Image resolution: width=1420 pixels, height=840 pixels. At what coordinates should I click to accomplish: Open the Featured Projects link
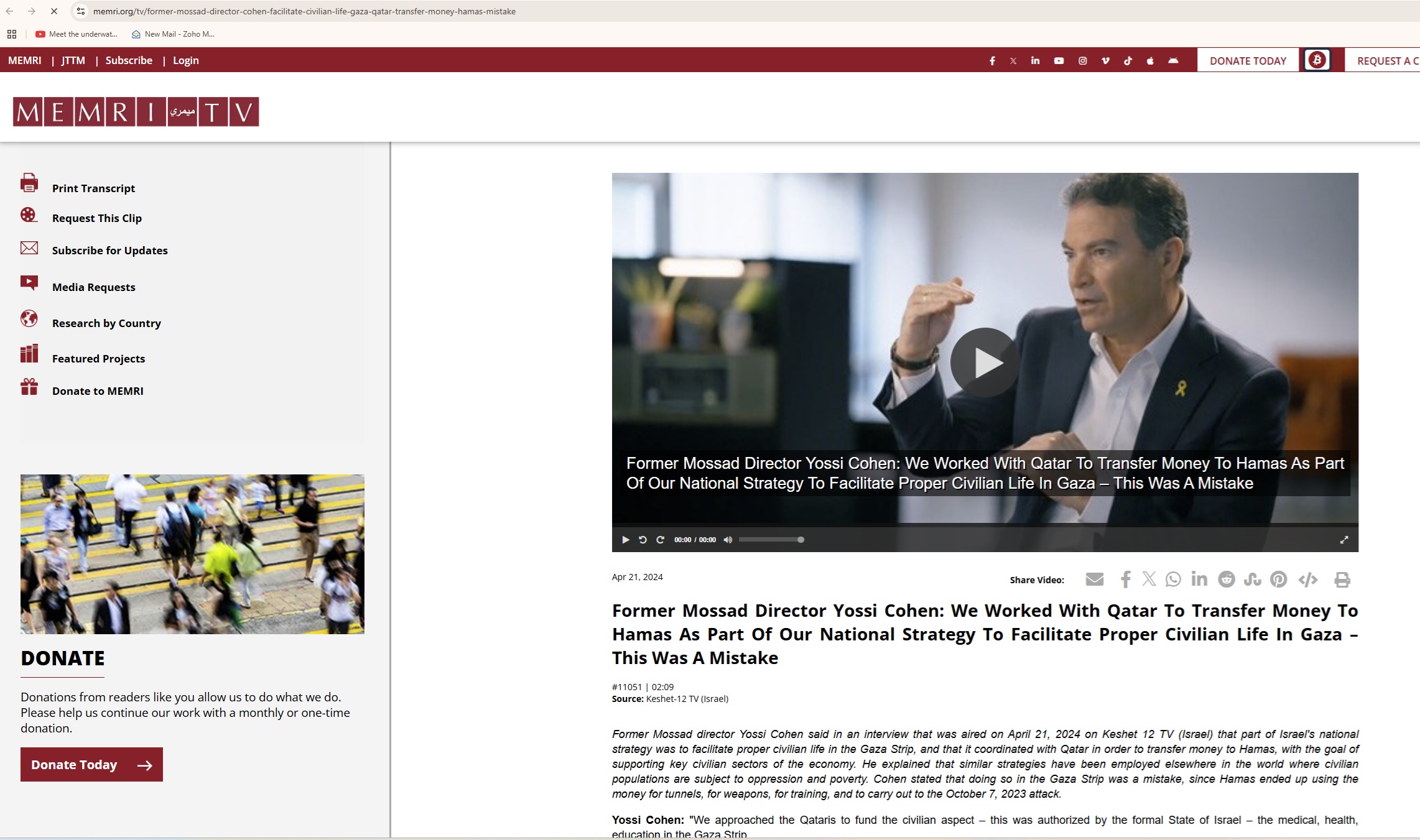click(98, 359)
